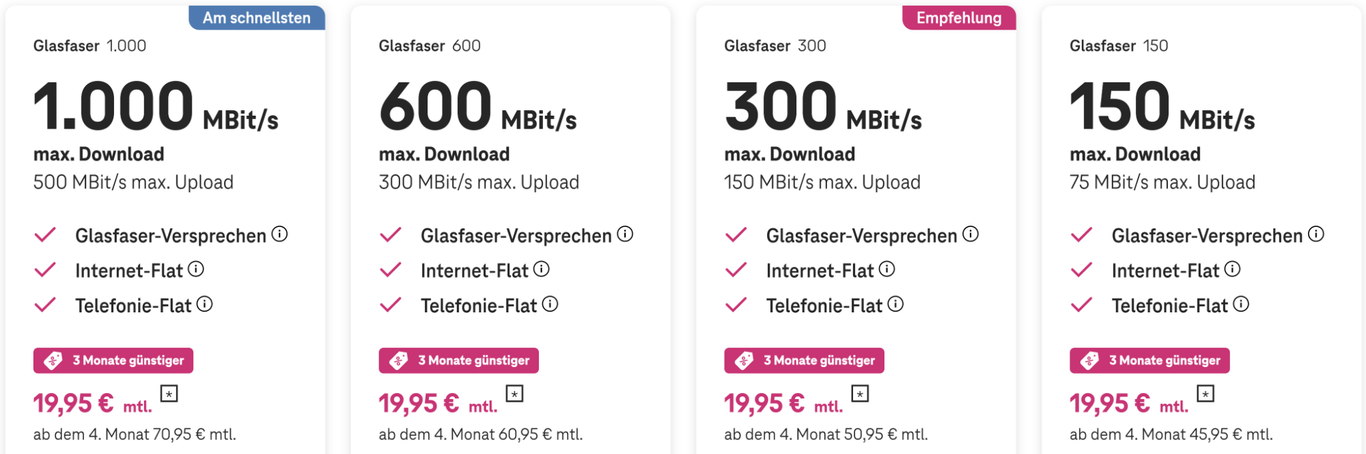Screen dimensions: 1366x454
Task: Select the 'Am schnellsten' badge on Glasfaser 1.000
Action: pos(256,17)
